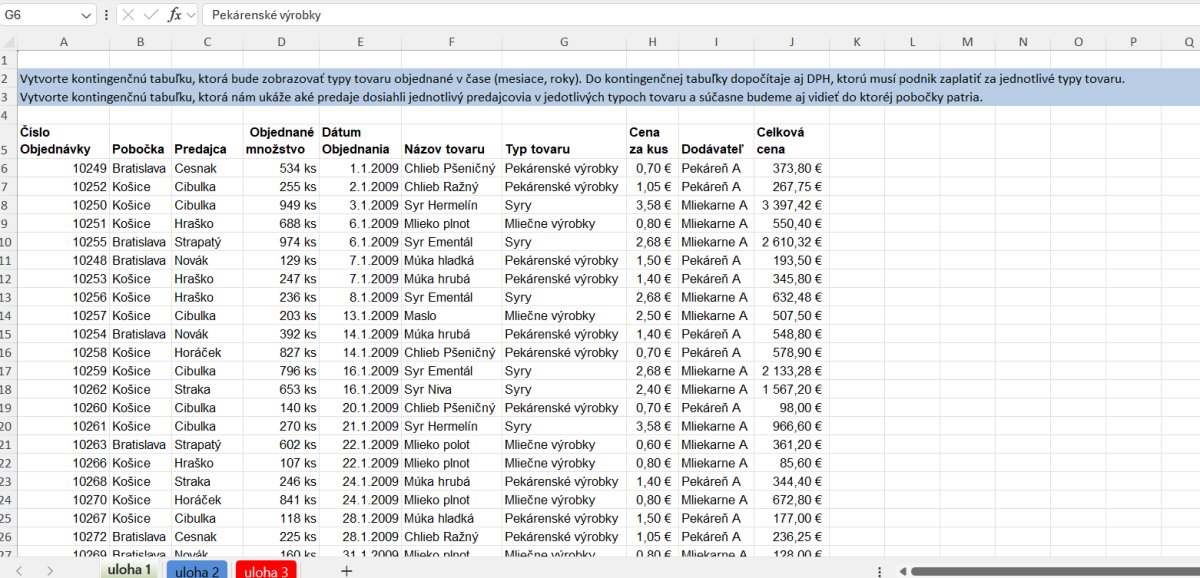Click the 841 ks quantity cell
Viewport: 1200px width, 578px height.
281,499
